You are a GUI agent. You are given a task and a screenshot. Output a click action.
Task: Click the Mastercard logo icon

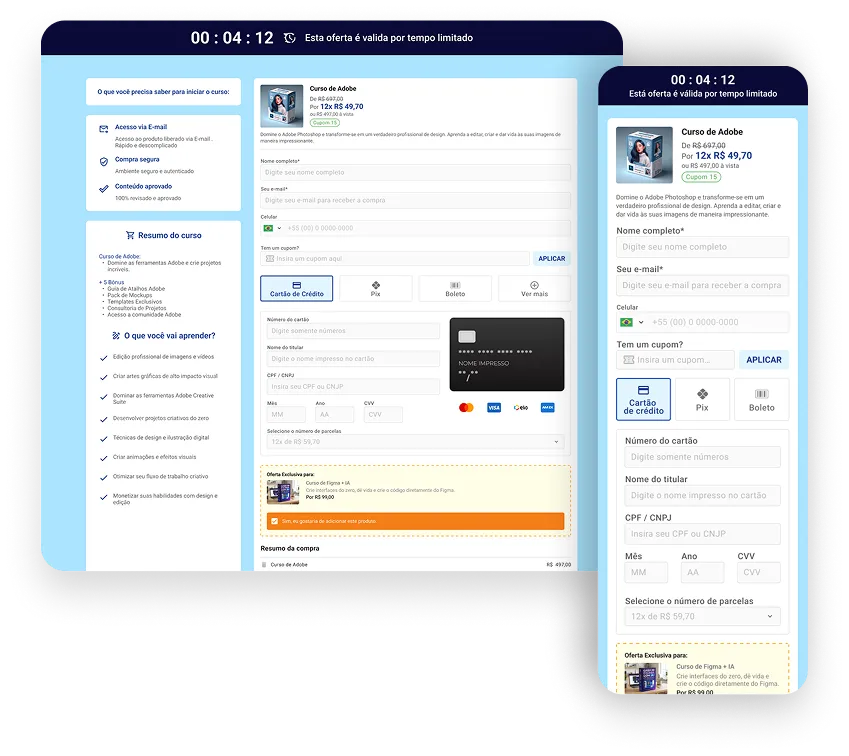coord(466,408)
